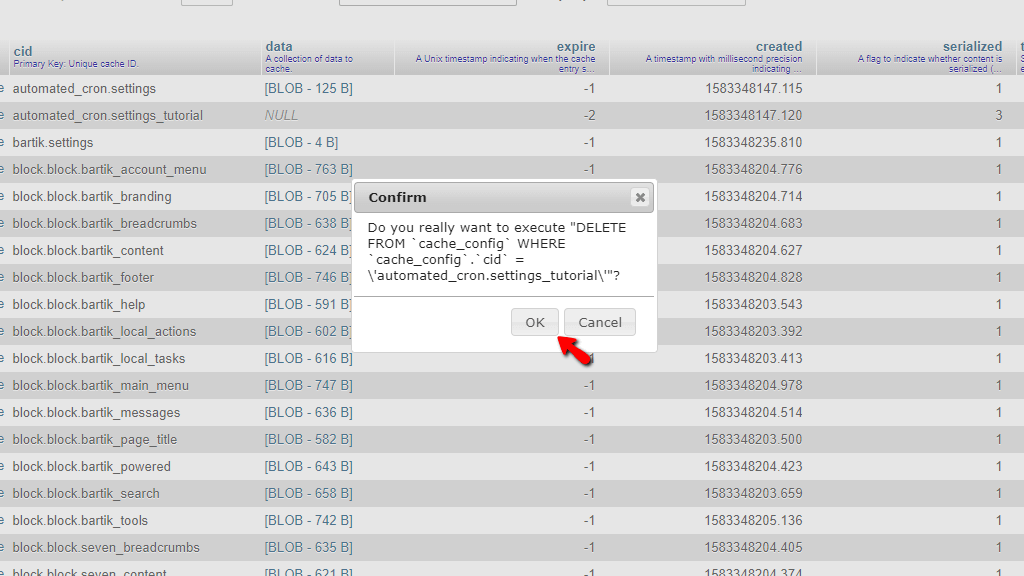Open the [BLOB - 742 B] data value
This screenshot has height=576, width=1024.
point(308,521)
